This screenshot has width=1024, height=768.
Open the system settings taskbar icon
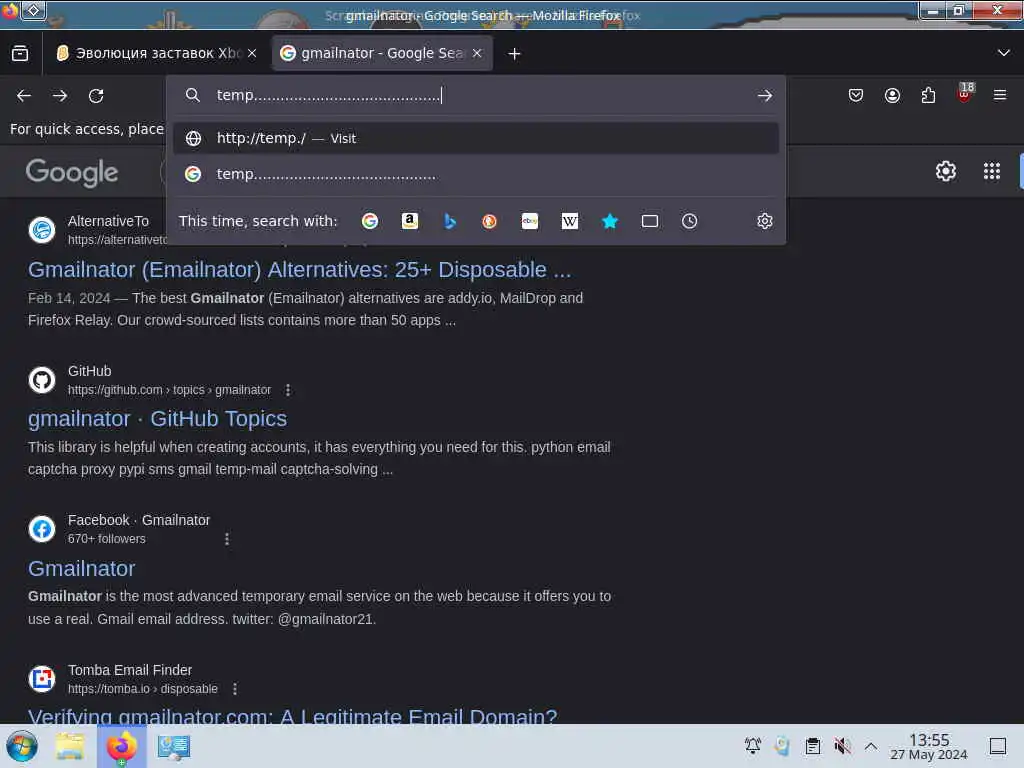click(x=174, y=746)
